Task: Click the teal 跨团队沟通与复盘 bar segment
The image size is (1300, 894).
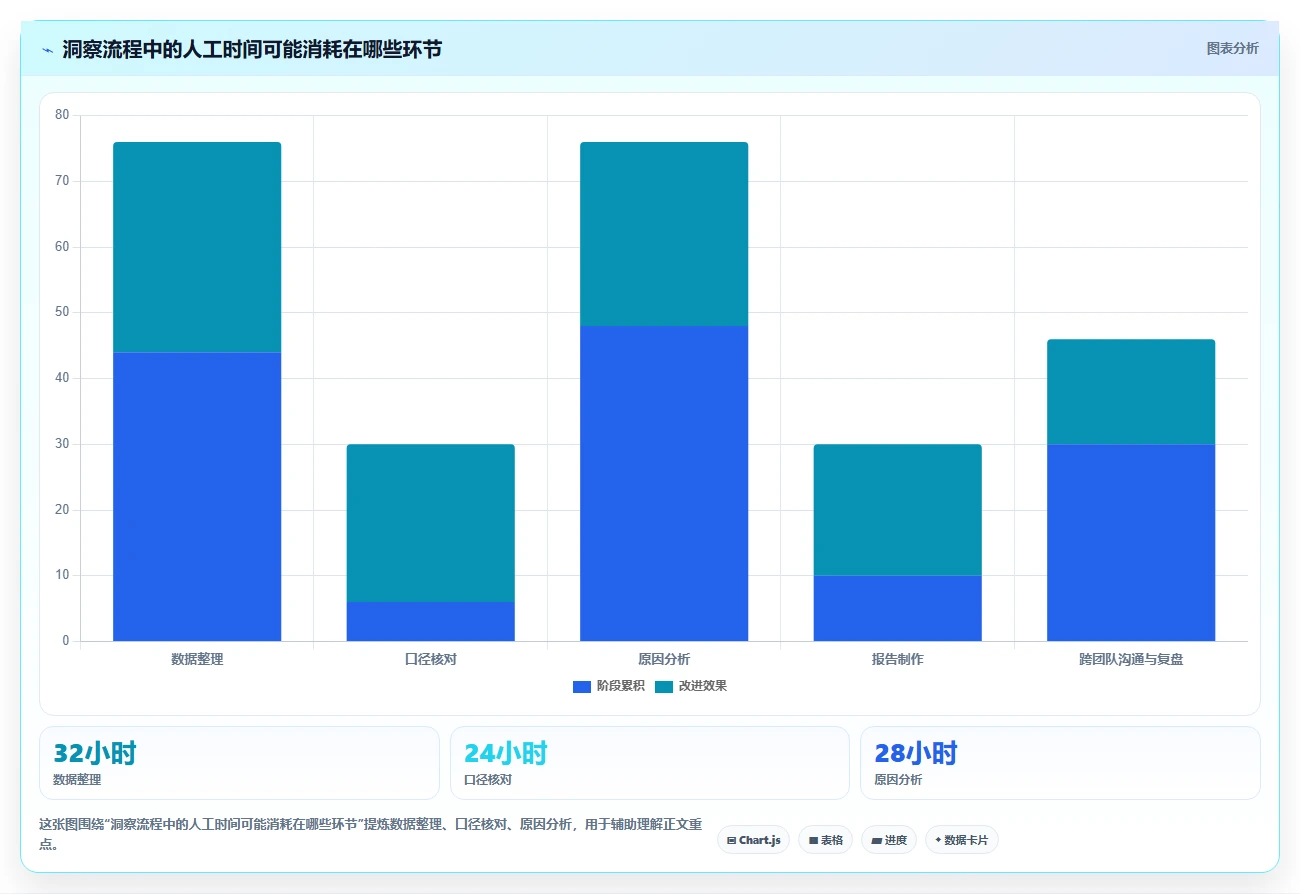Action: pyautogui.click(x=1131, y=391)
